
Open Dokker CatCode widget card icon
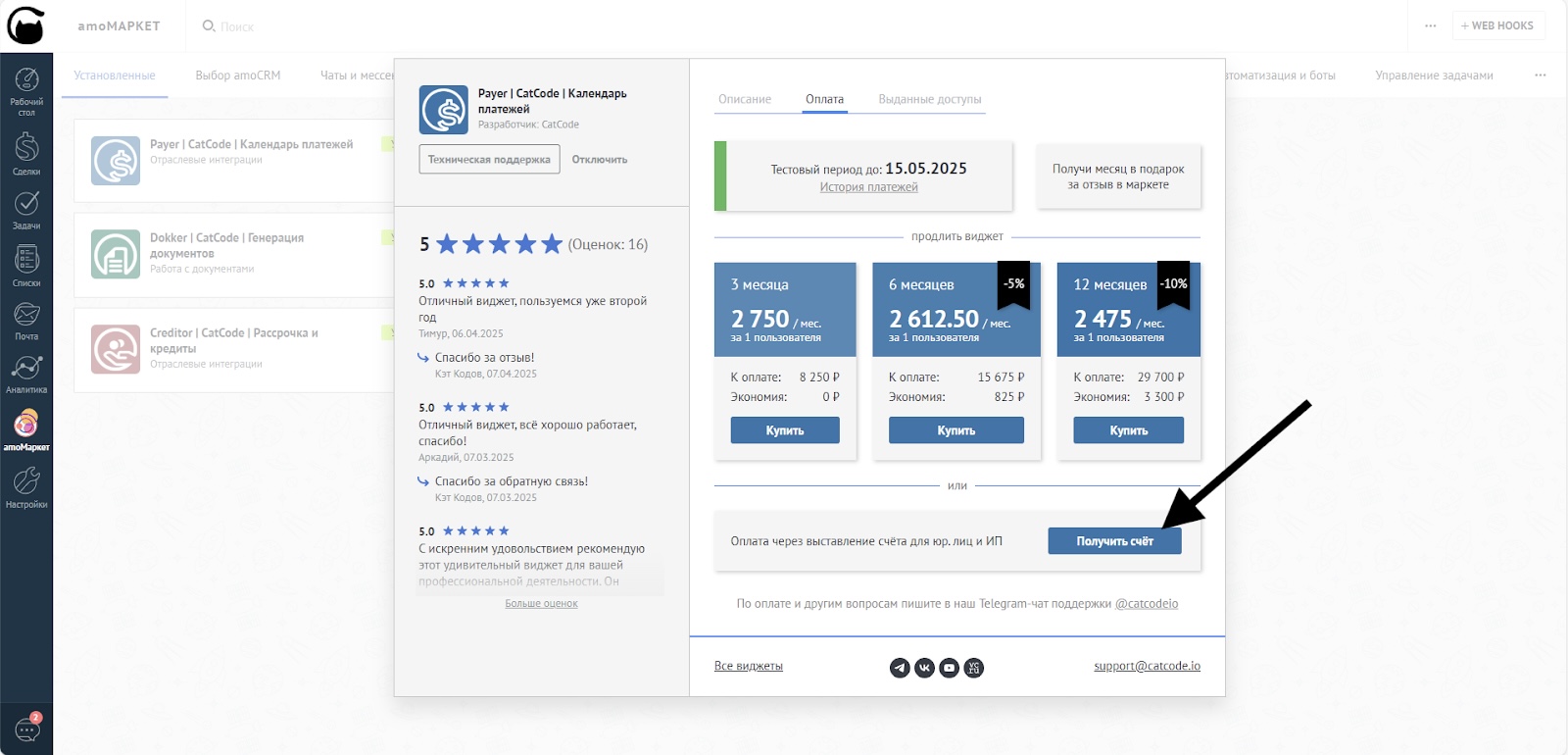tap(116, 254)
